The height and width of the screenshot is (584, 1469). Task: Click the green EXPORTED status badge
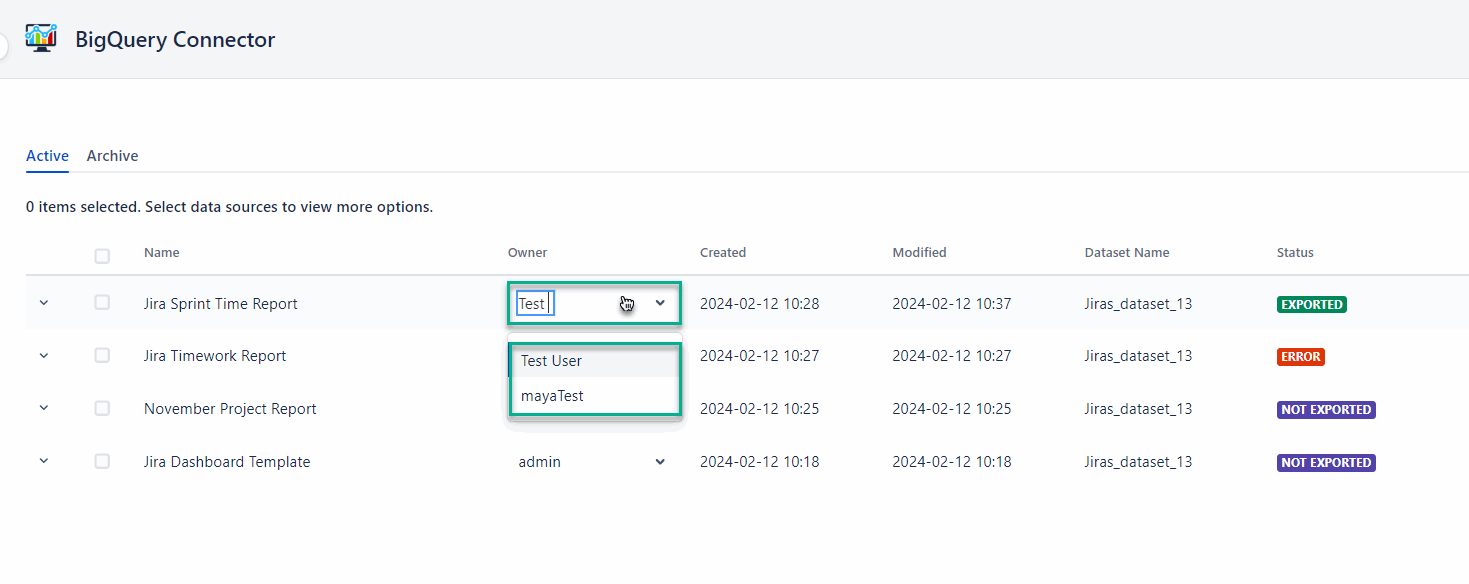click(x=1311, y=304)
